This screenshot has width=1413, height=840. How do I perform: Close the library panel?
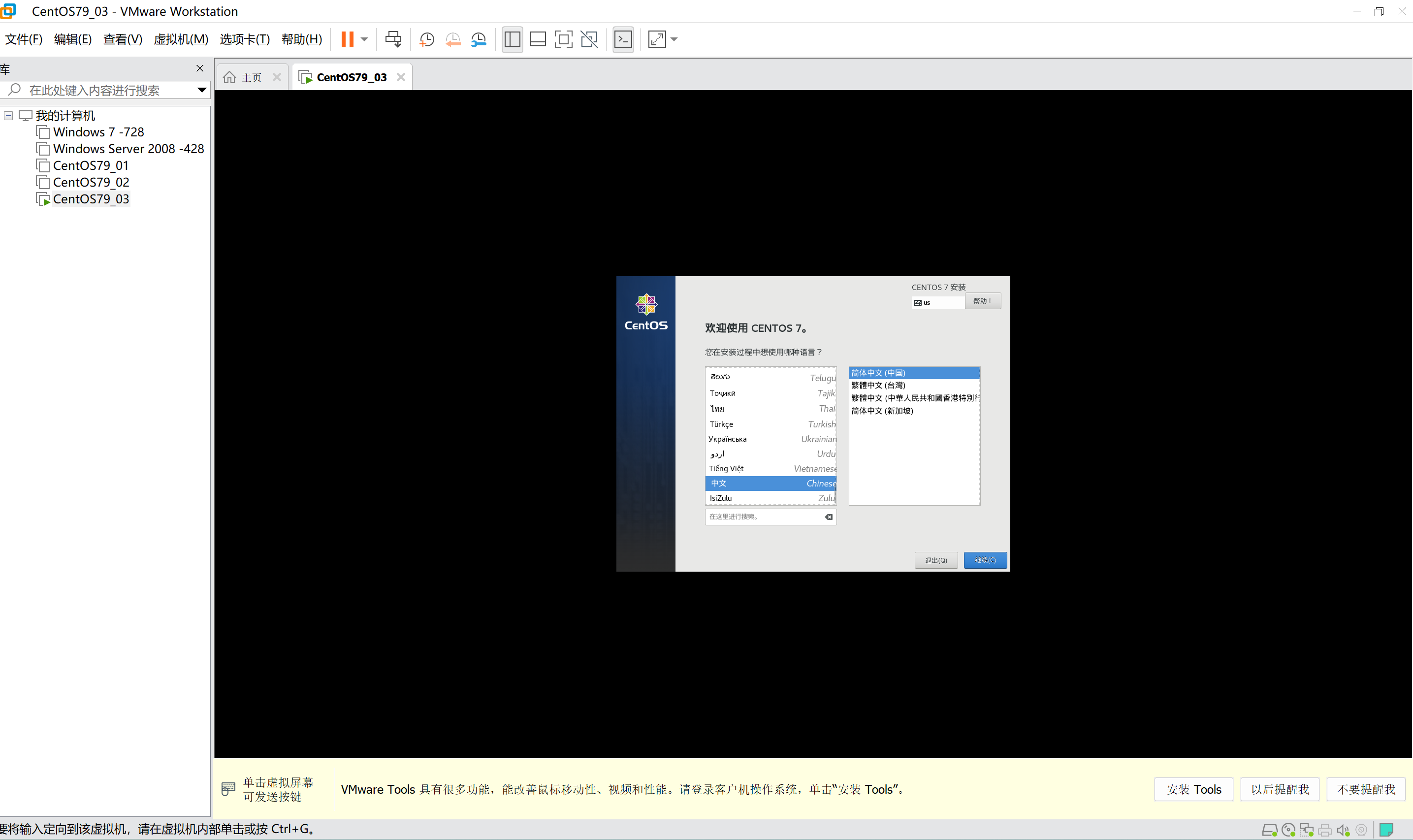200,68
